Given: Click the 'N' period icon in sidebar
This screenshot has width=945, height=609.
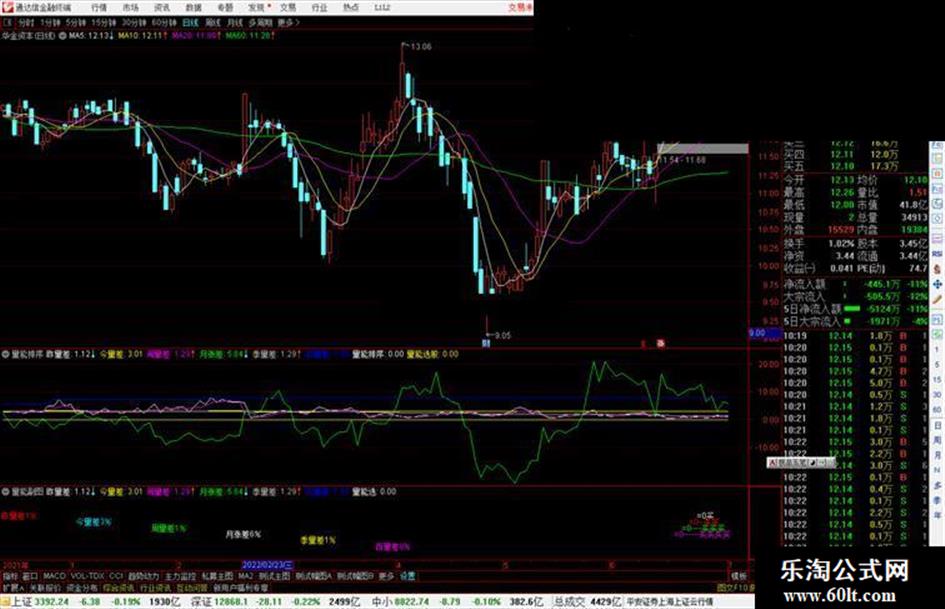Looking at the screenshot, I should pyautogui.click(x=937, y=470).
